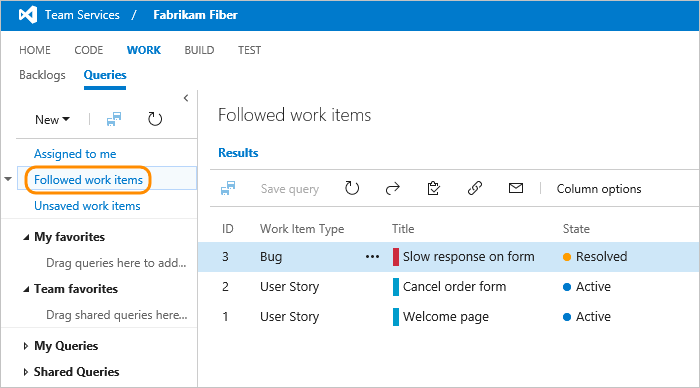Open Unsaved work items query

point(87,206)
